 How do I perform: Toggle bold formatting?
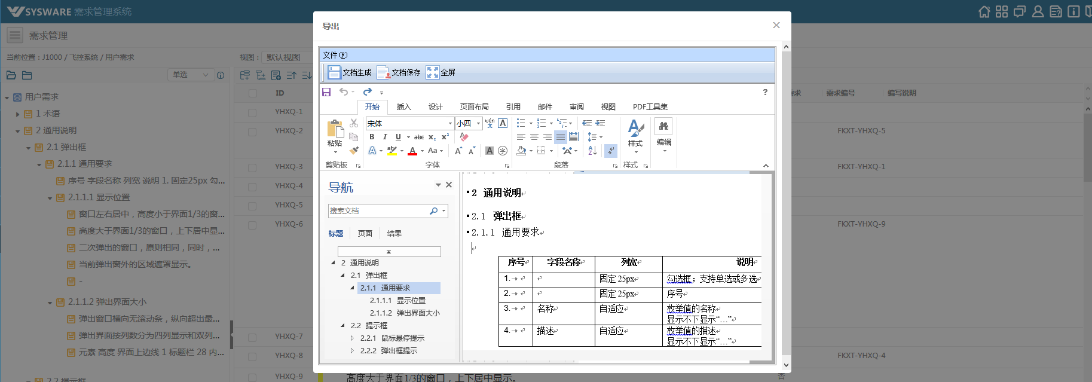point(372,137)
